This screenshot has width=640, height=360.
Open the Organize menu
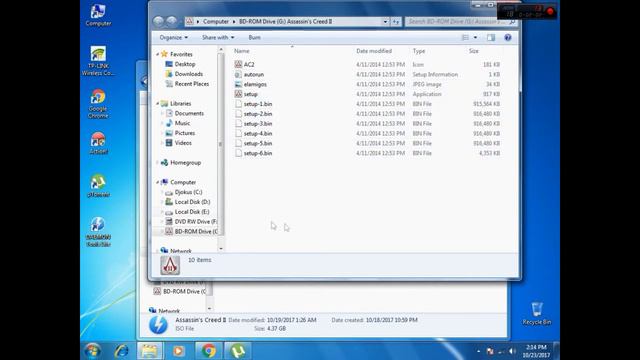coord(173,37)
